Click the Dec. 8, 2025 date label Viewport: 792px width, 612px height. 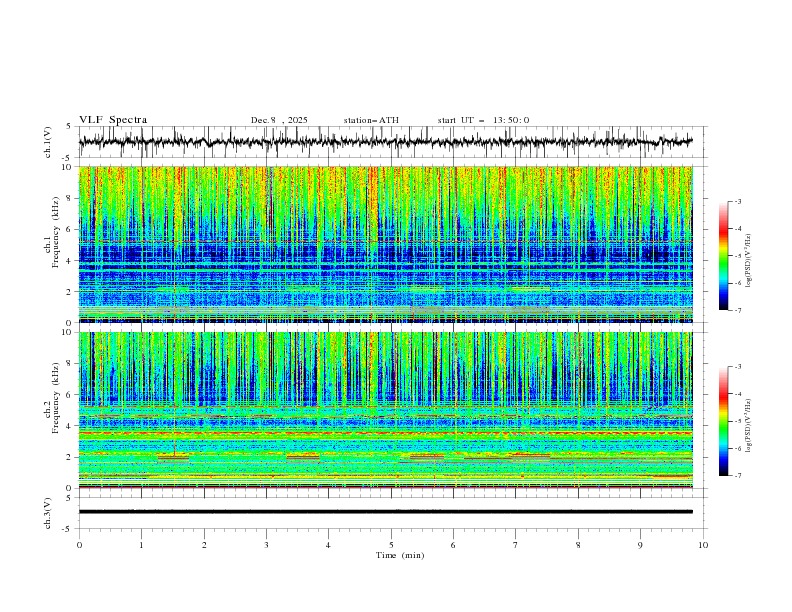(x=279, y=120)
